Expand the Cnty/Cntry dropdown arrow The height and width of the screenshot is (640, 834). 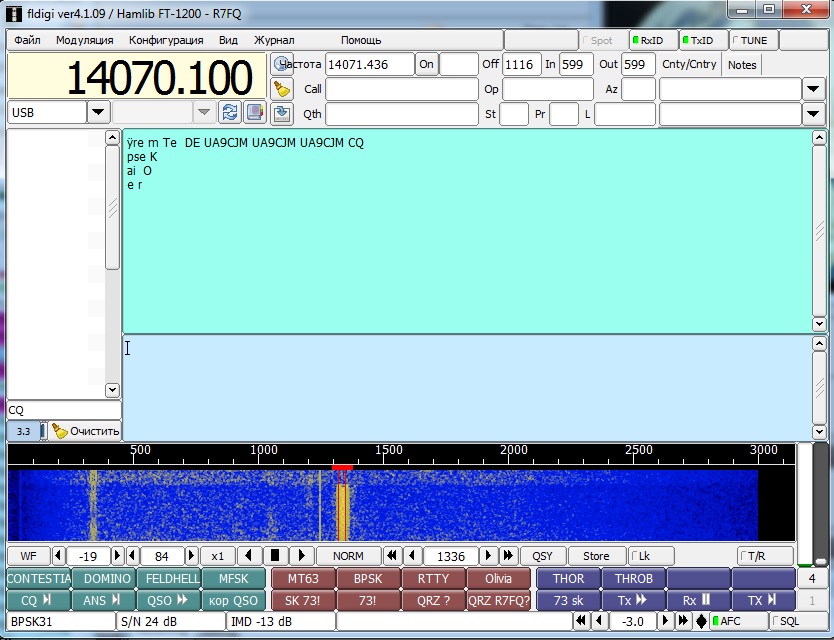tap(813, 89)
